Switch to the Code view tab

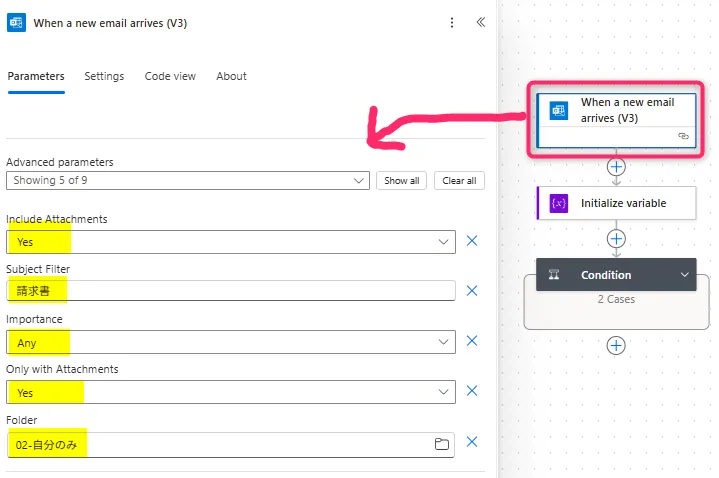point(170,76)
